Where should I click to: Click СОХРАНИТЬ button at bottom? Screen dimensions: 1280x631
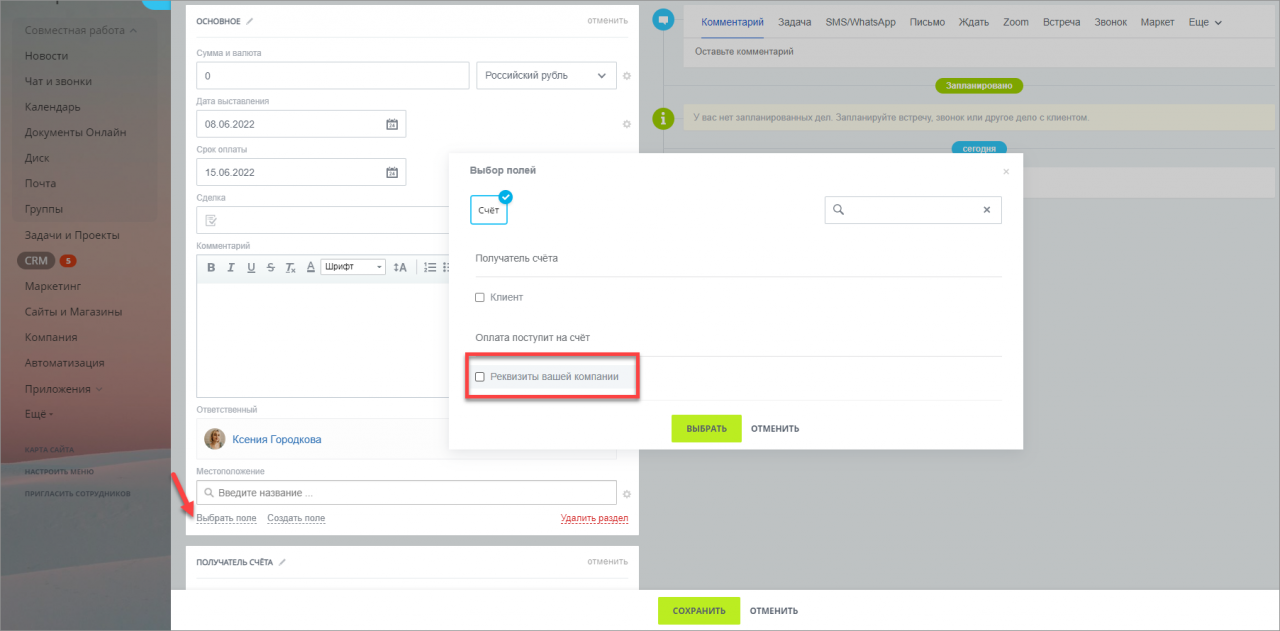698,610
